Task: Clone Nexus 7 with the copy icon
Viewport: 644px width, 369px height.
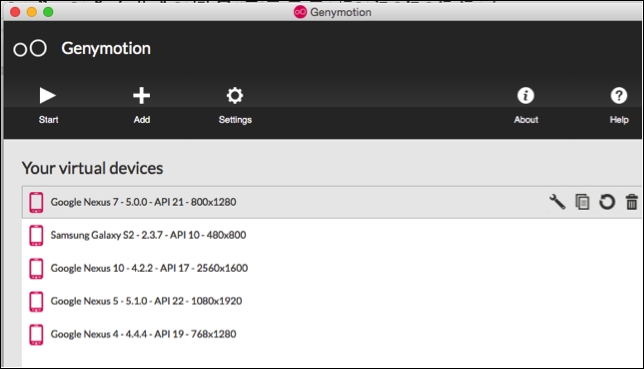Action: point(582,202)
